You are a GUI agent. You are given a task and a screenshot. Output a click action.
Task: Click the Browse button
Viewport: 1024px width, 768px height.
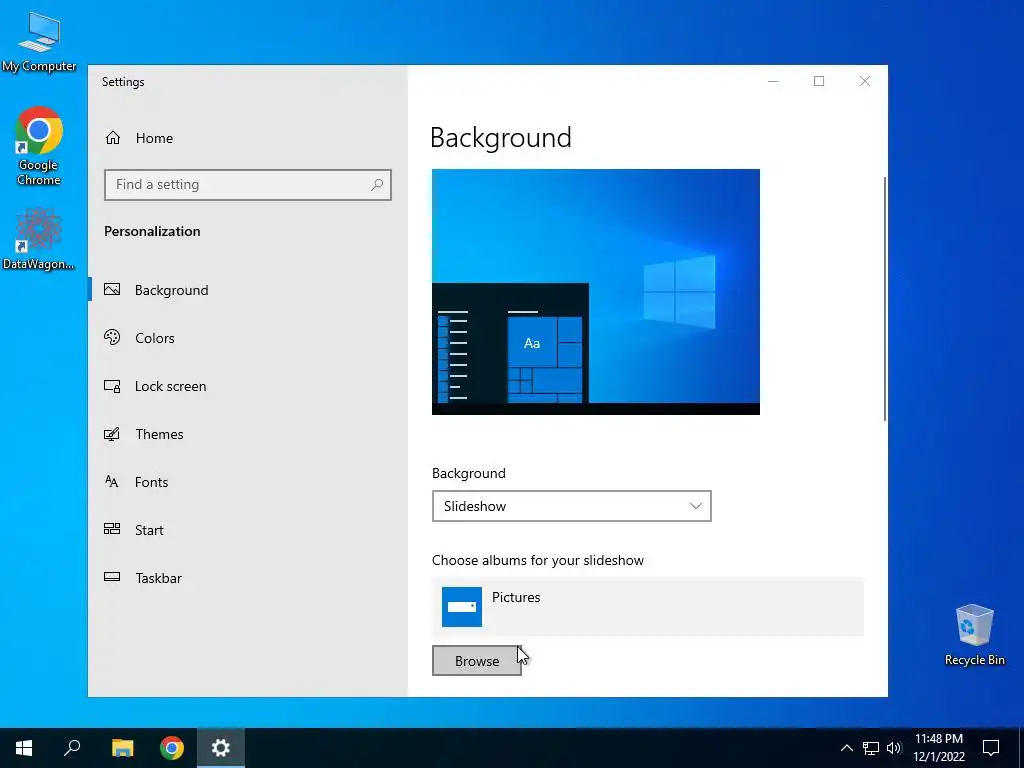pos(477,661)
